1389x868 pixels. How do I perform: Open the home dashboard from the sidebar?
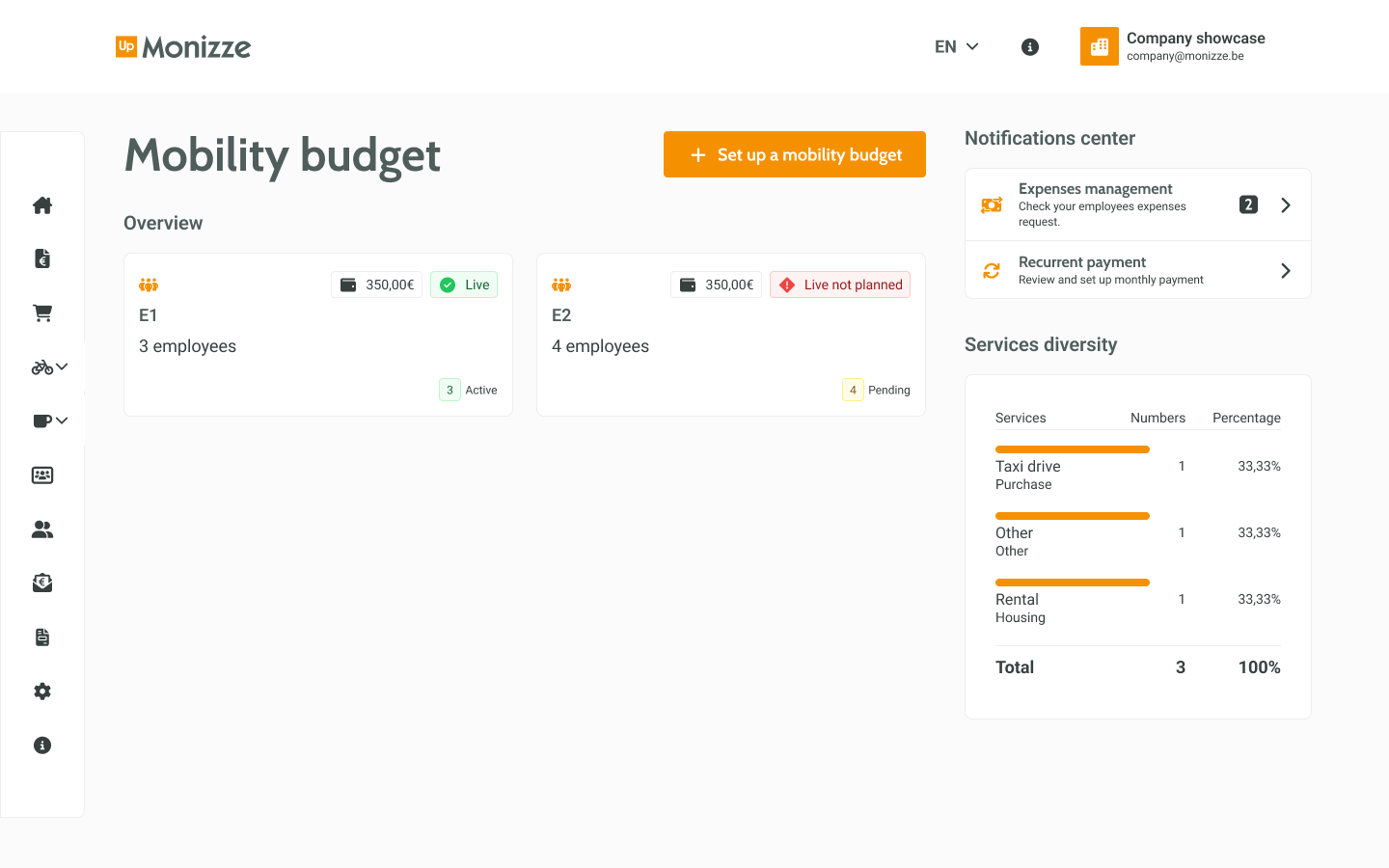pyautogui.click(x=41, y=204)
